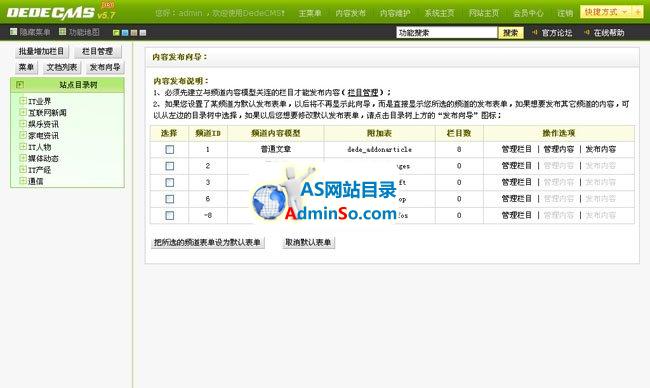Select the green skin swatch
The image size is (650, 388).
(116, 32)
